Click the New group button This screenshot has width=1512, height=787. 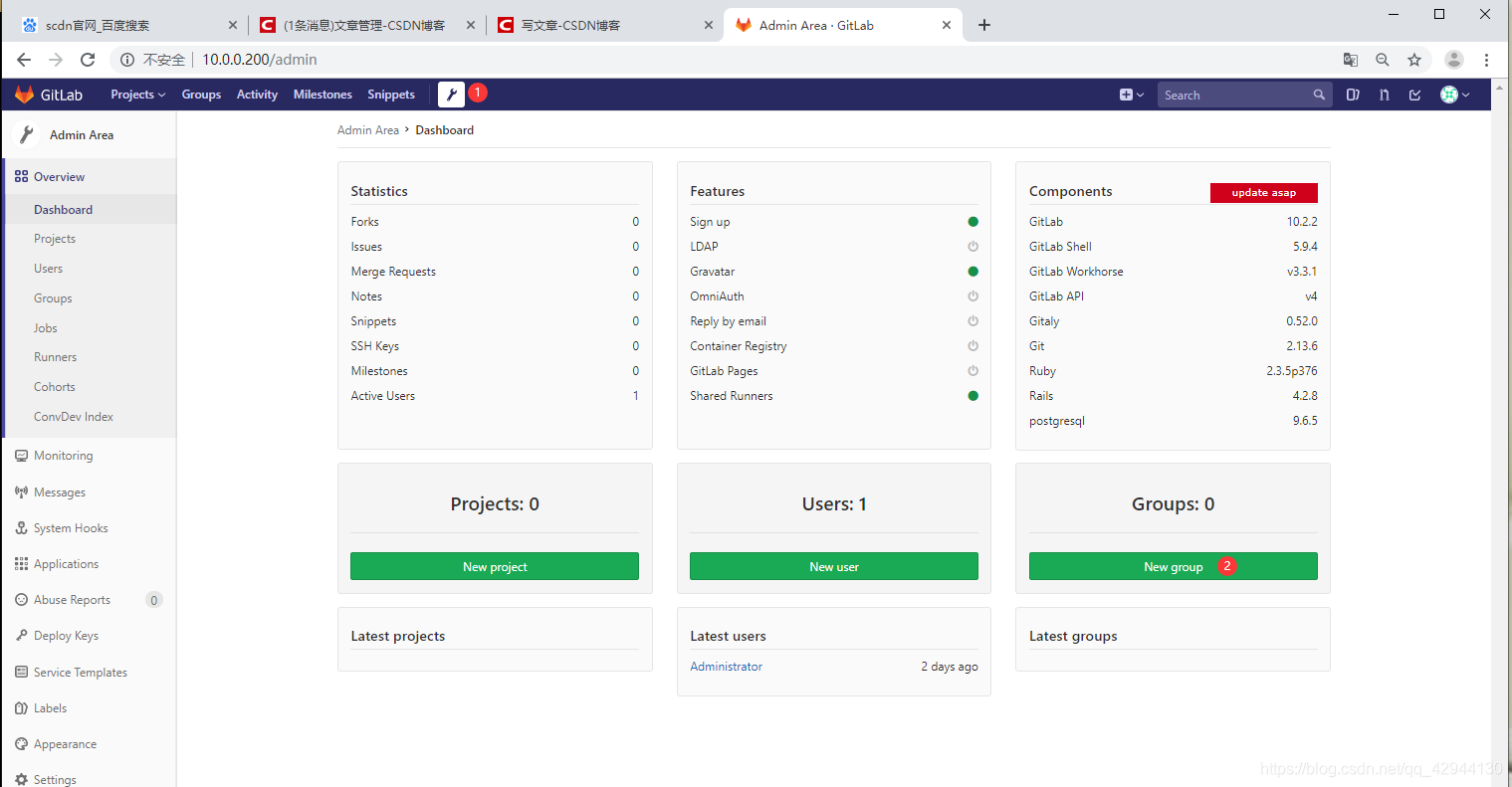pyautogui.click(x=1173, y=566)
